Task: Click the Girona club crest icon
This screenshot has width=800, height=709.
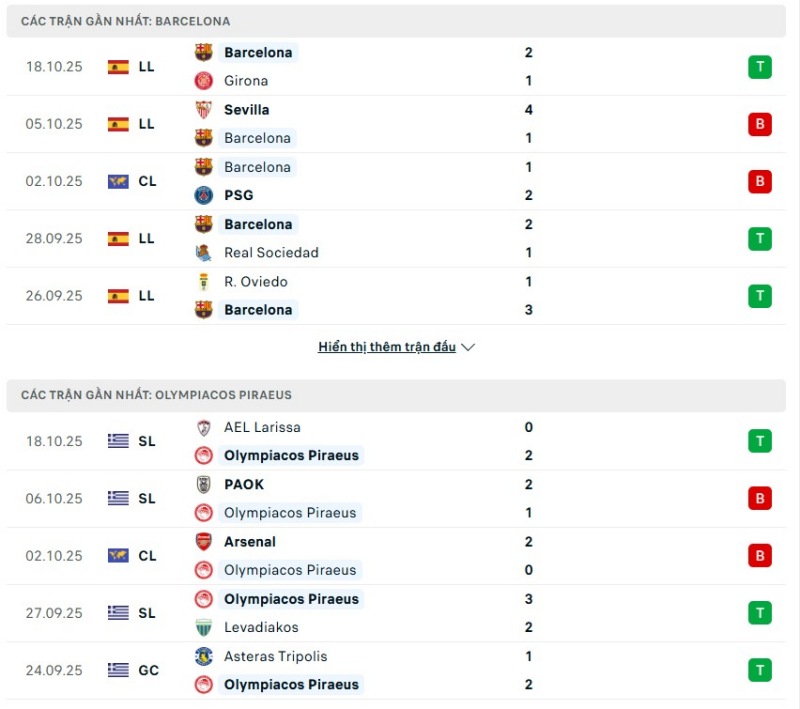Action: (204, 81)
